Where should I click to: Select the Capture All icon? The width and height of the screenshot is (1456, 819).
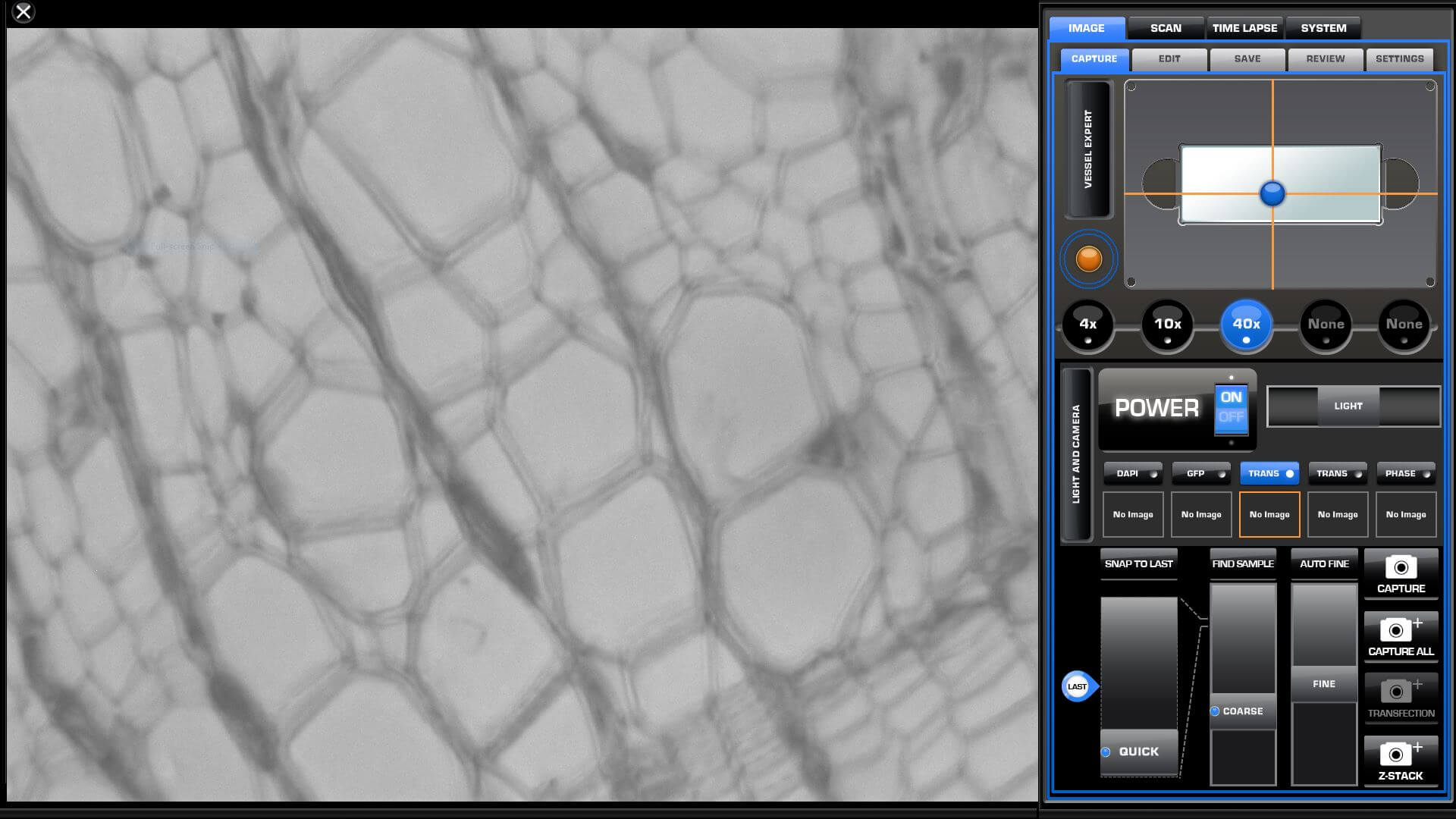click(x=1400, y=636)
